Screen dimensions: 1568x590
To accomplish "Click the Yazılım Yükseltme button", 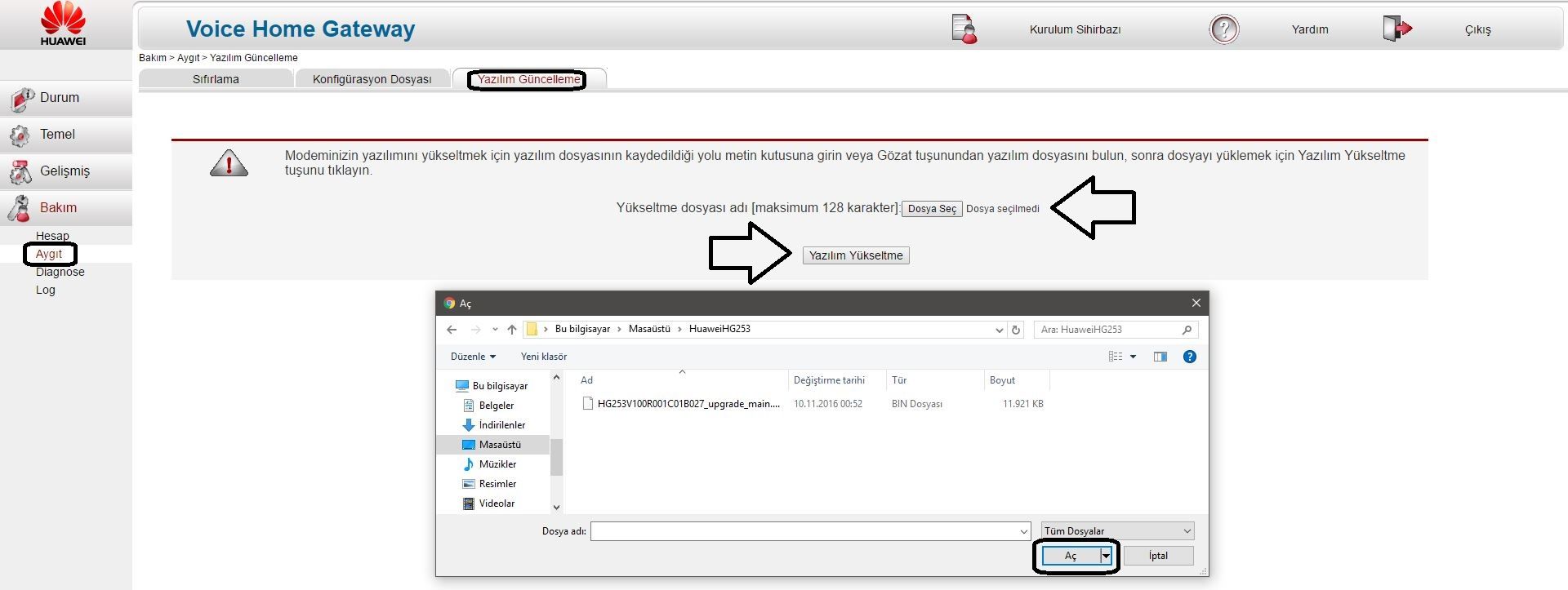I will pyautogui.click(x=856, y=255).
